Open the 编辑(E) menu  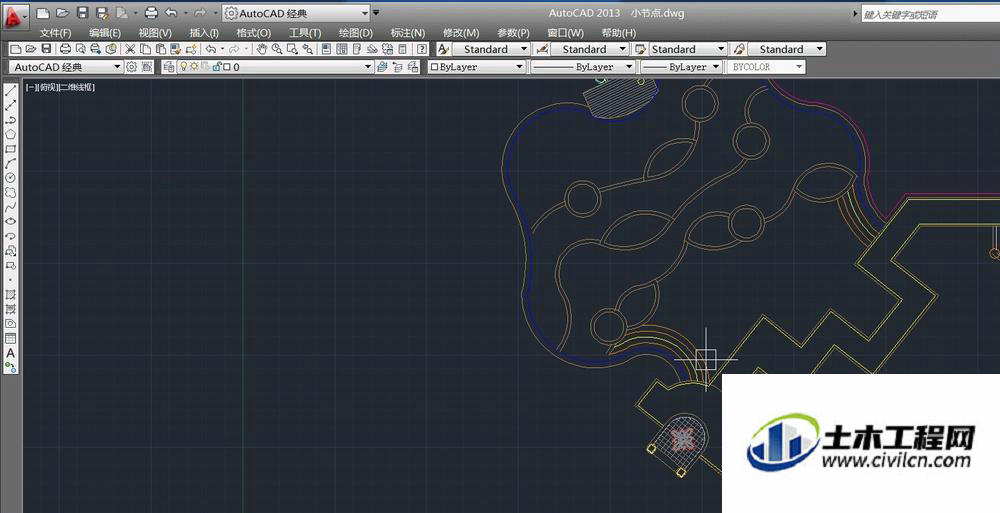coord(105,33)
